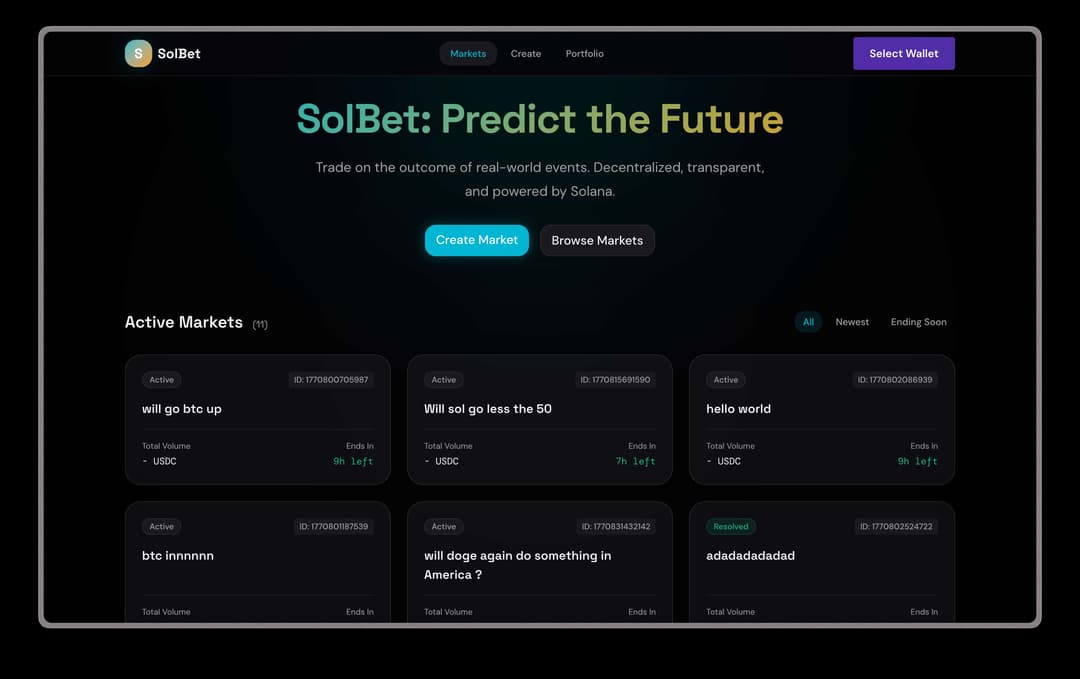Viewport: 1080px width, 679px height.
Task: Click the Active badge on the doge market card
Action: (x=443, y=526)
